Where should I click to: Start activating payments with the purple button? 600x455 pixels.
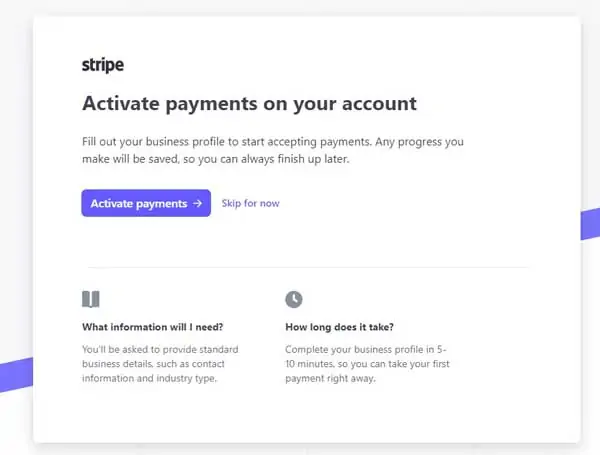click(146, 203)
